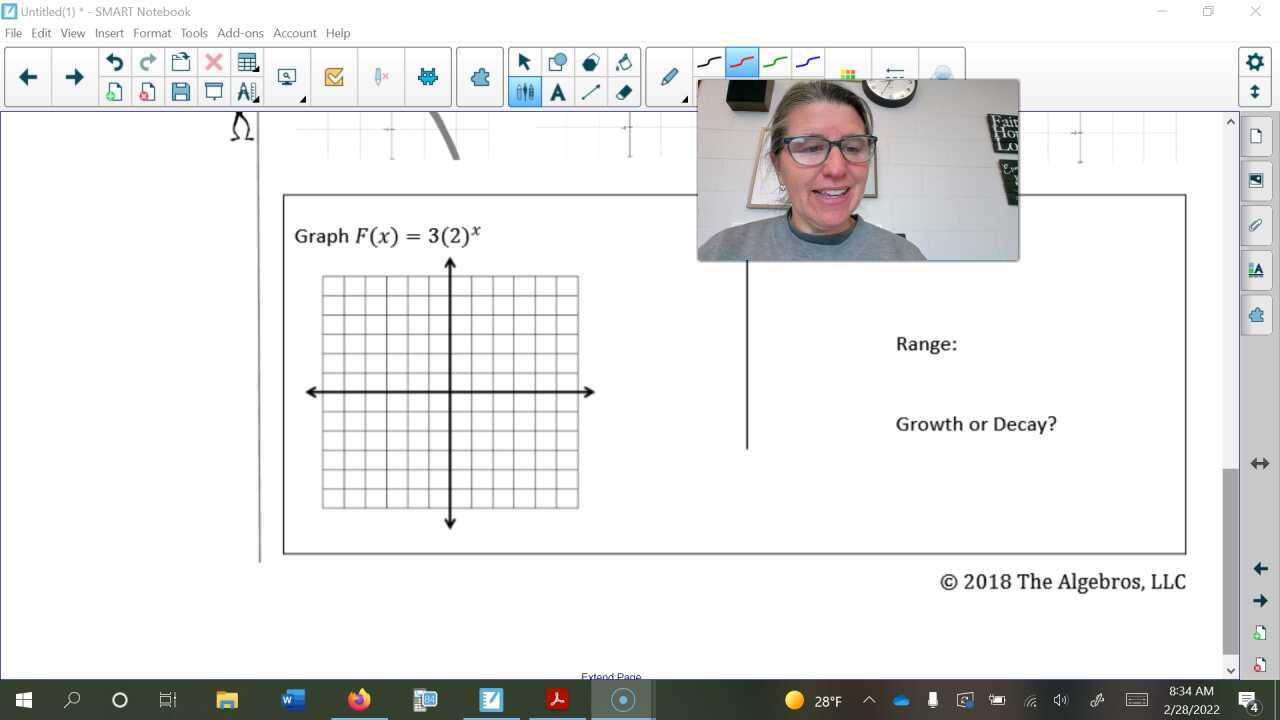1280x720 pixels.
Task: Click the Extend Page link
Action: click(x=611, y=677)
